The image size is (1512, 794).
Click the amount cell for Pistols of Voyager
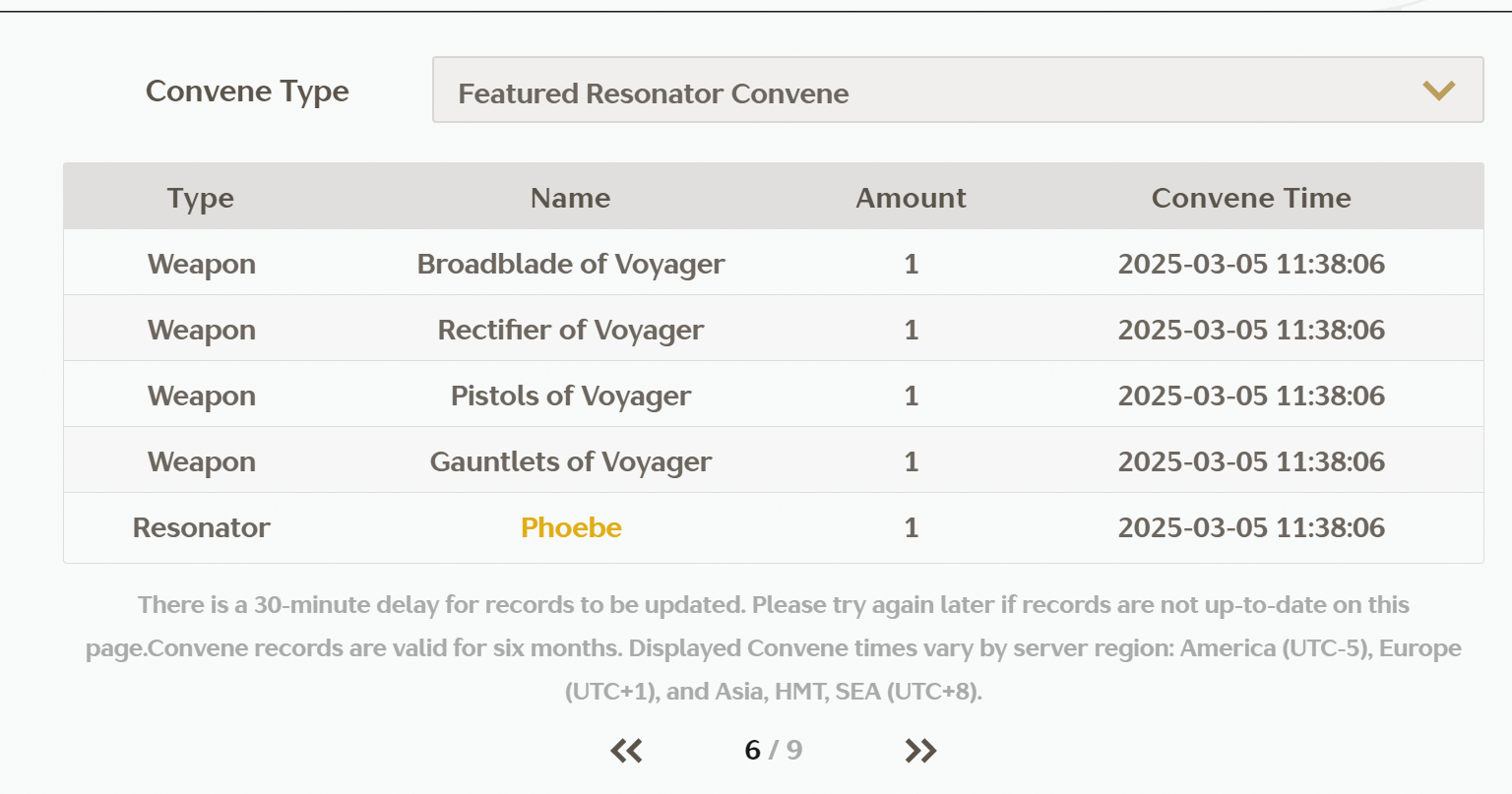911,396
